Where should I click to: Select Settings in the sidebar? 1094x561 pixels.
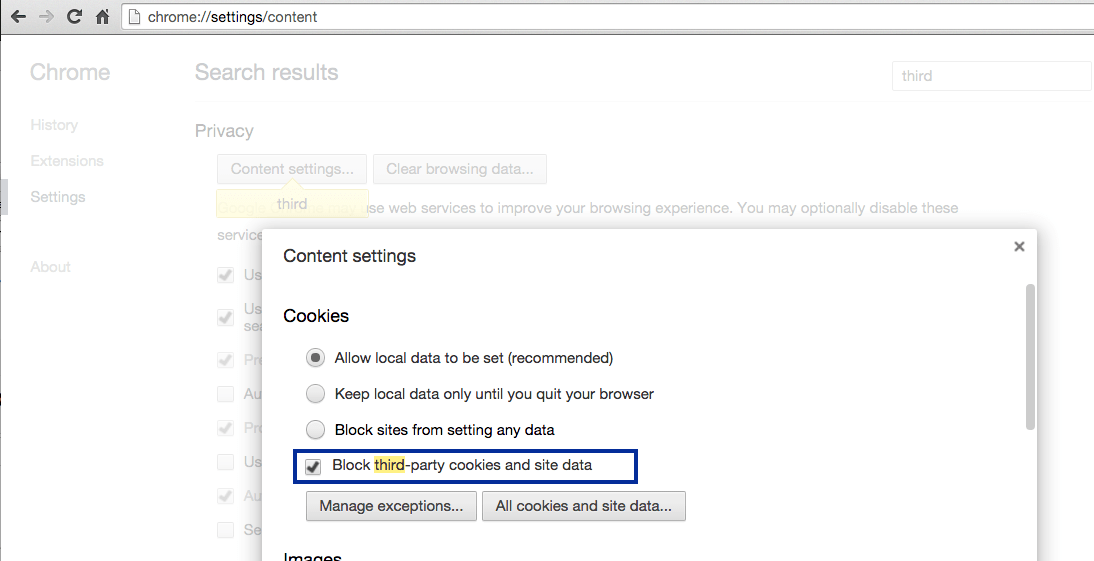58,197
